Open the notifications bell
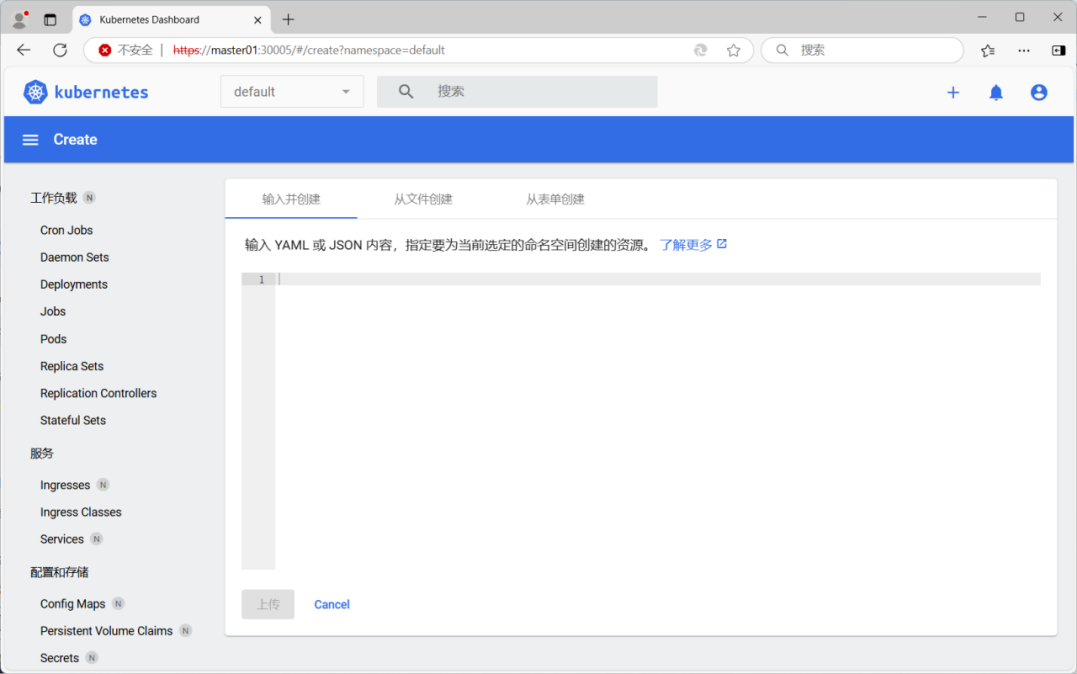1077x674 pixels. click(996, 92)
